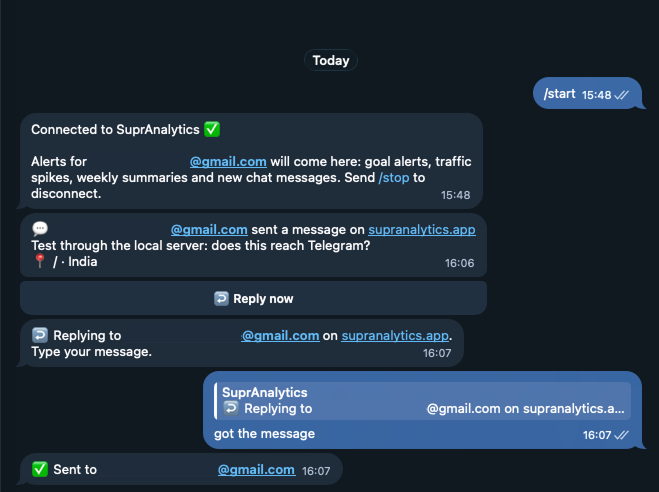Click the gmail.com link in Connected message
Screen dimensions: 659x492
click(228, 162)
